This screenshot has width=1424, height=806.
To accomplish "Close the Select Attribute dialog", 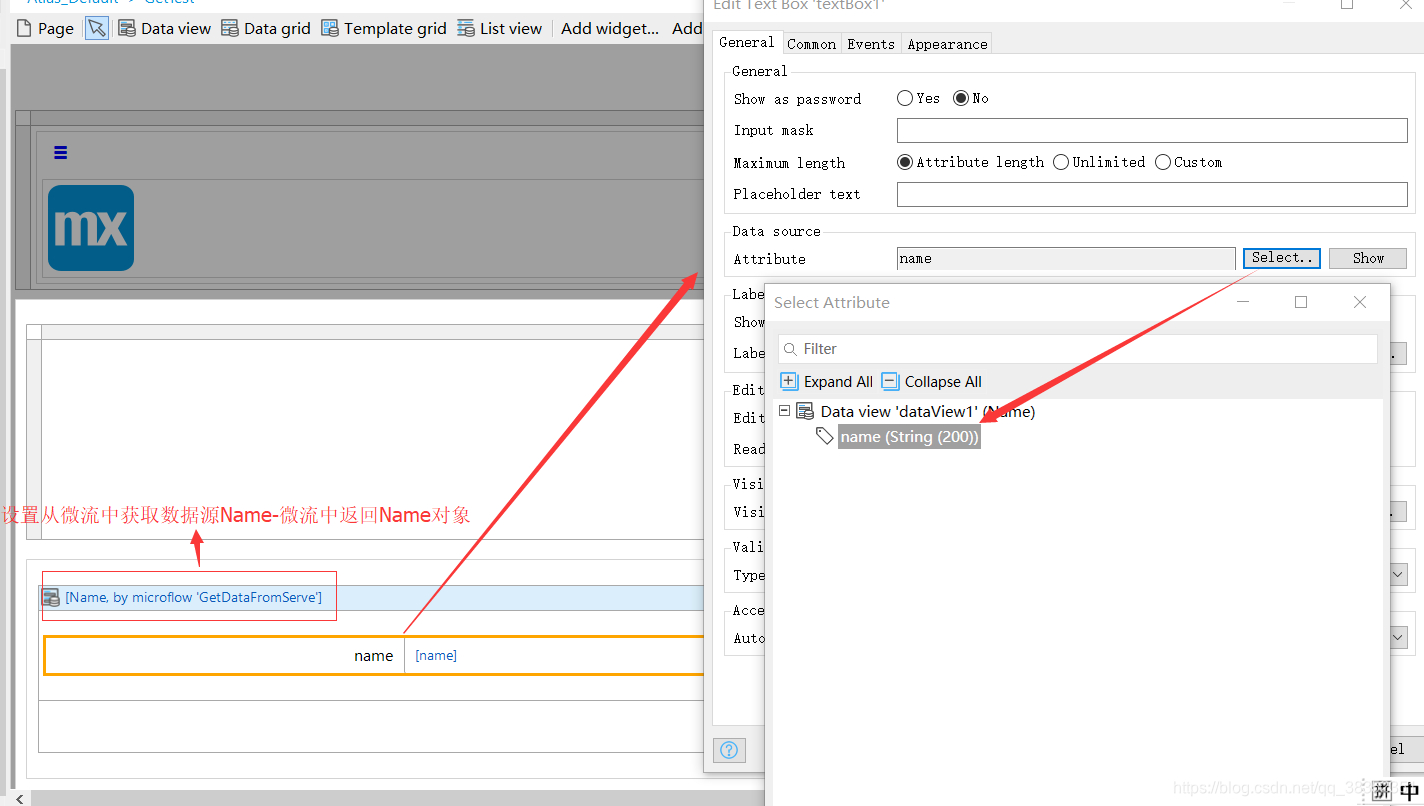I will [1359, 302].
